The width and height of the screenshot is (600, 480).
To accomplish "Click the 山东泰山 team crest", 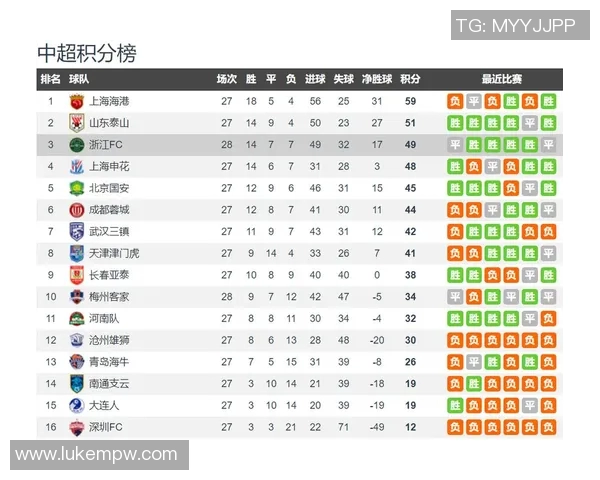I will (x=77, y=123).
